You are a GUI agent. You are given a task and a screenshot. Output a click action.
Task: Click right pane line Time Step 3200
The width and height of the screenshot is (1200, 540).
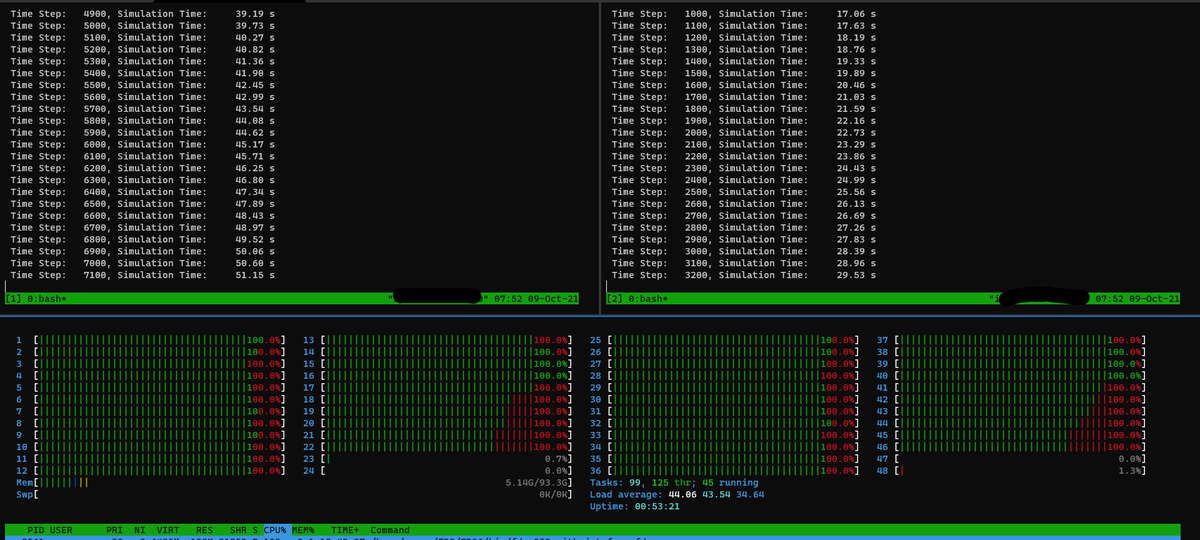point(743,275)
